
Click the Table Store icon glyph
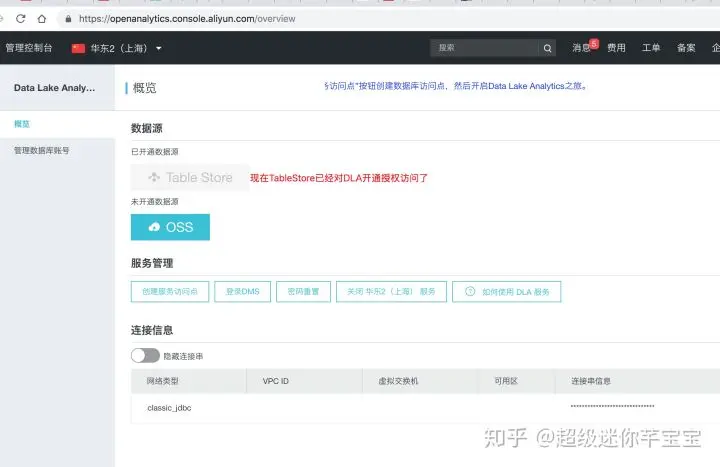click(x=154, y=177)
